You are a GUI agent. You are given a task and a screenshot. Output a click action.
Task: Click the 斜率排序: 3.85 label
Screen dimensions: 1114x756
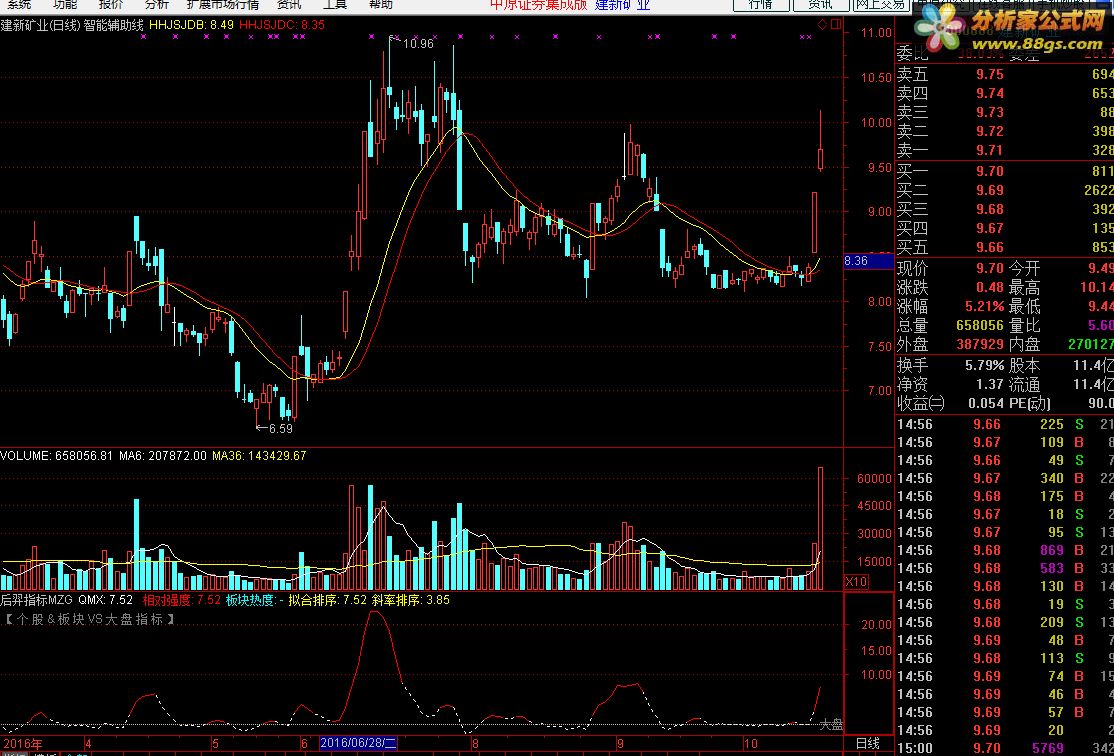click(x=411, y=600)
